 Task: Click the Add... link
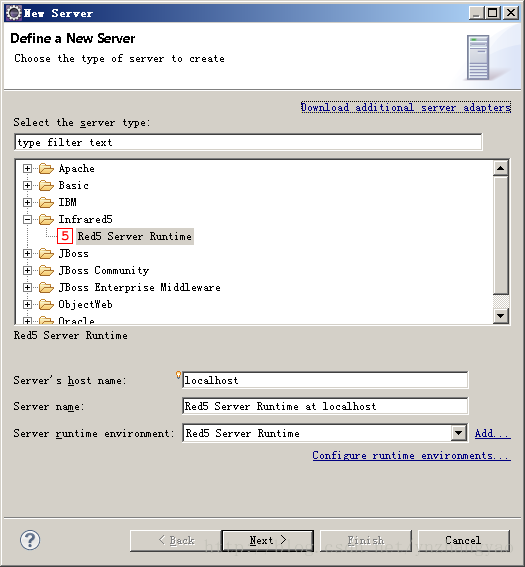click(492, 433)
